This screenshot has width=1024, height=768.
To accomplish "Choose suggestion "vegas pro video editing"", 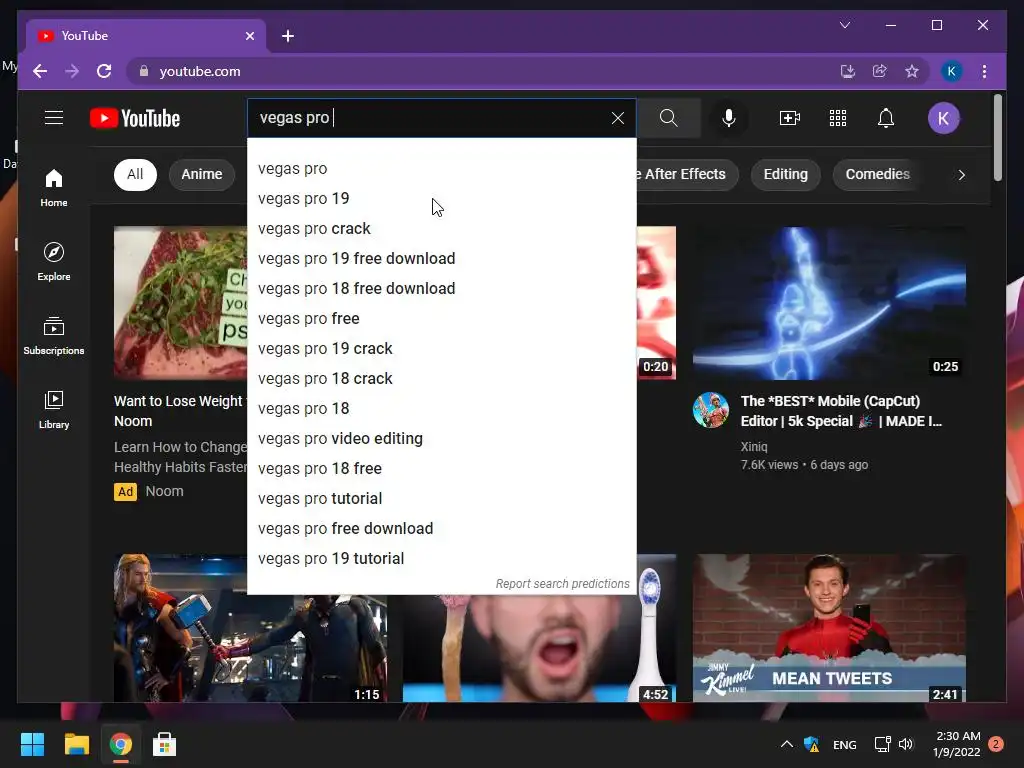I will 441,439.
